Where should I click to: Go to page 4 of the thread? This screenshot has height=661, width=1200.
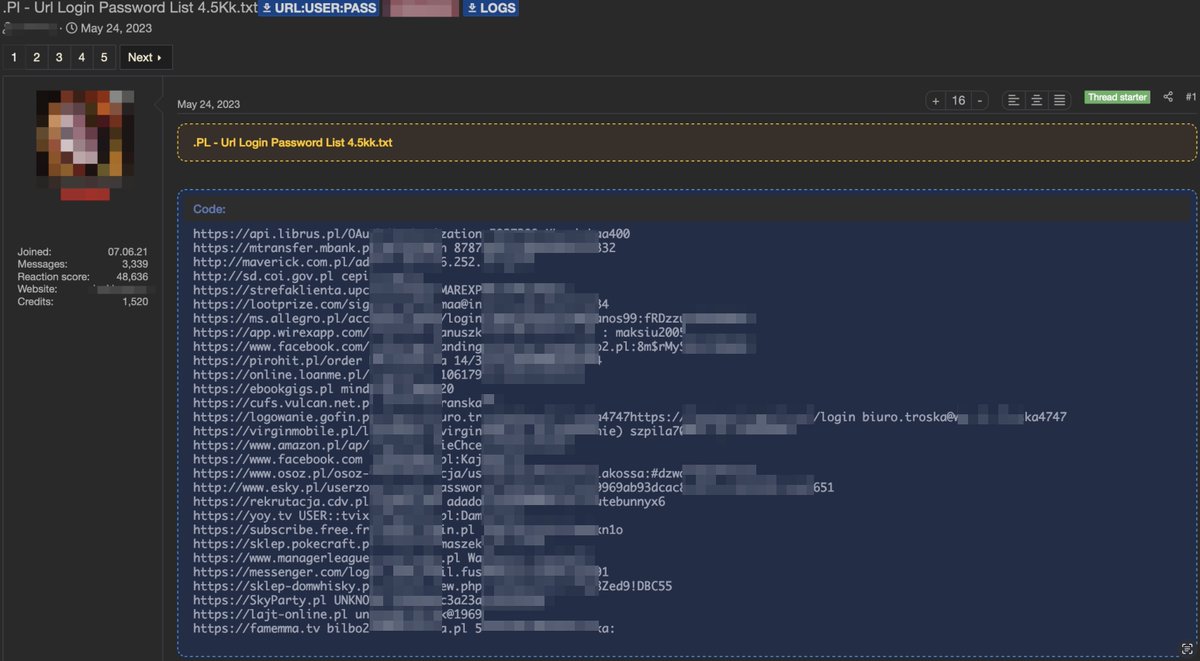(x=82, y=57)
